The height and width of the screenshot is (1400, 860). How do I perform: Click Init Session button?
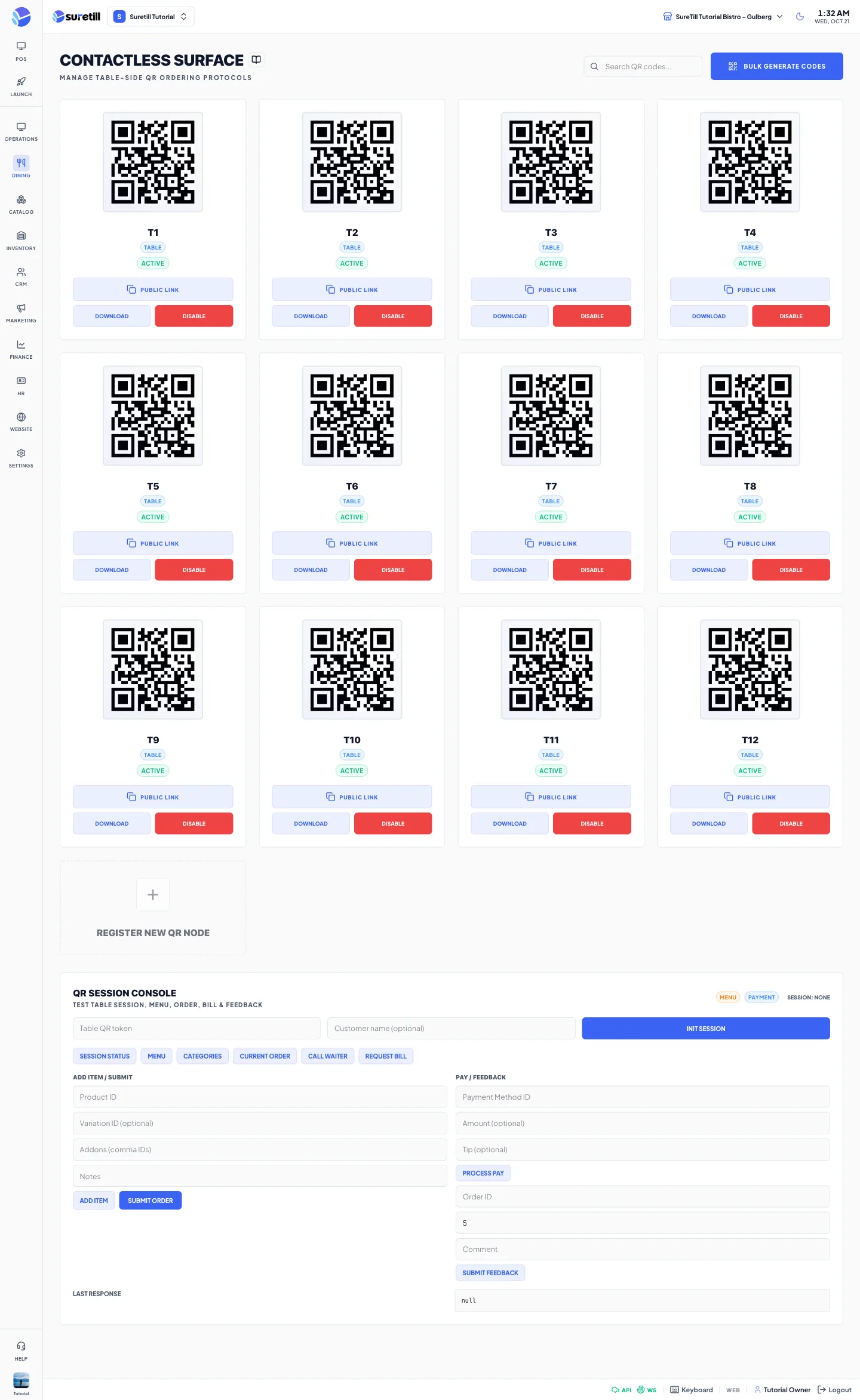click(x=706, y=1029)
